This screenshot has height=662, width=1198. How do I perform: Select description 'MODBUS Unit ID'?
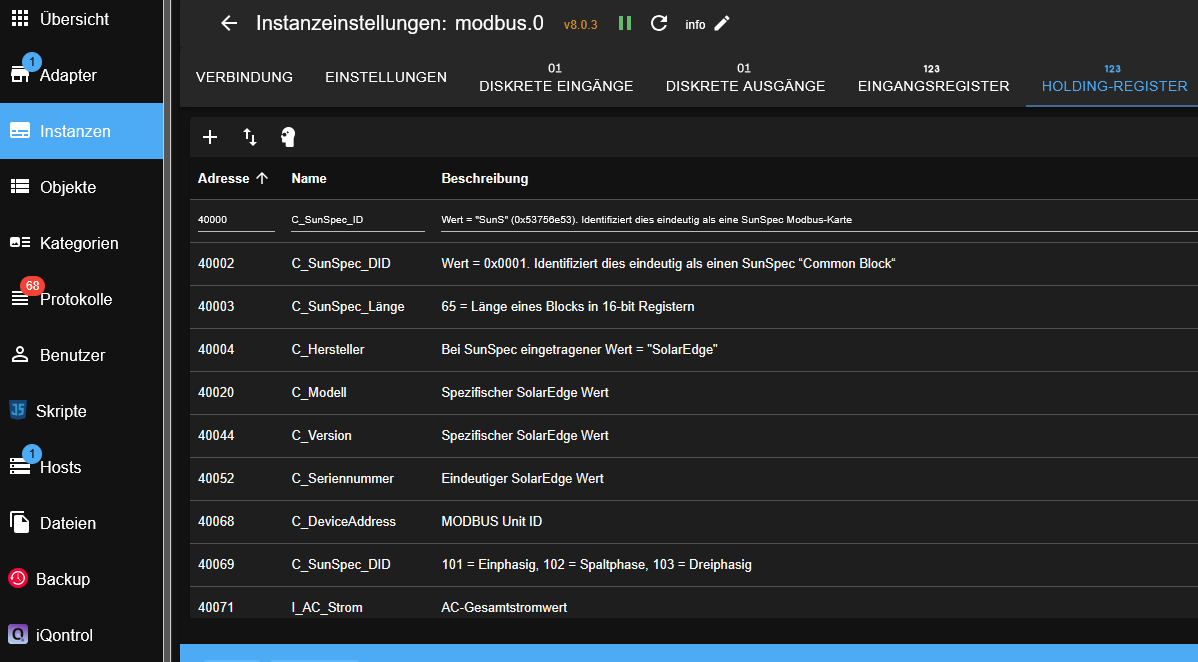(x=491, y=521)
